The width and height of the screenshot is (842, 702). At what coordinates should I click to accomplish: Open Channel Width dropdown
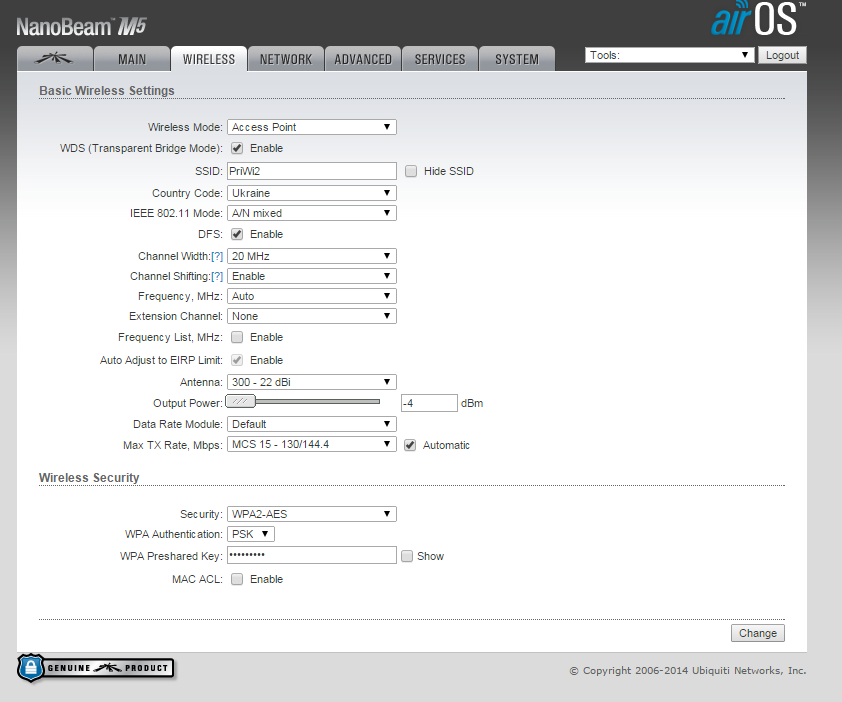click(x=311, y=256)
